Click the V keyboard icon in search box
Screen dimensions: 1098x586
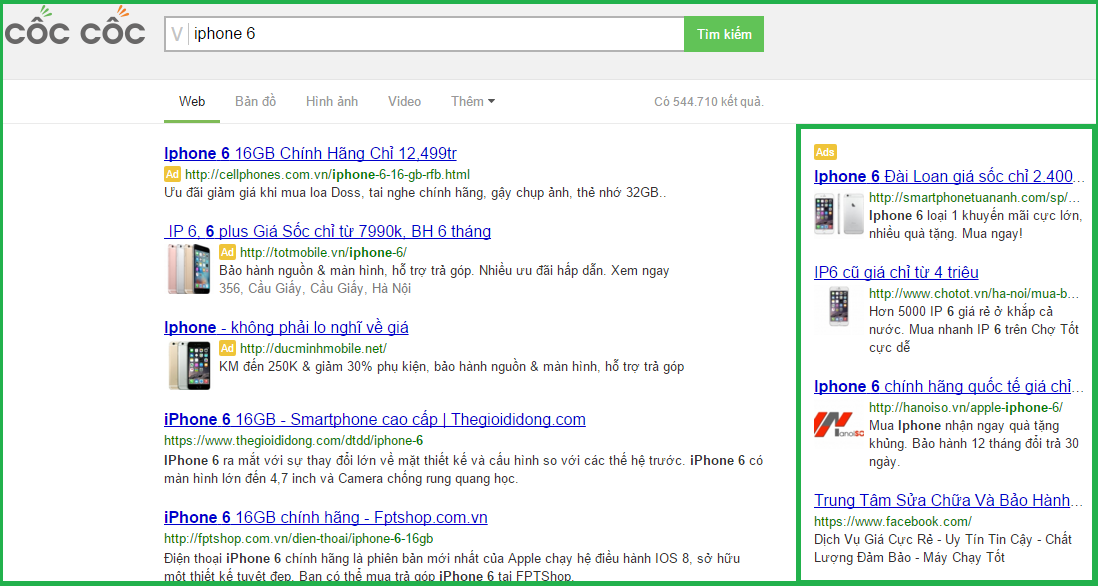(177, 34)
